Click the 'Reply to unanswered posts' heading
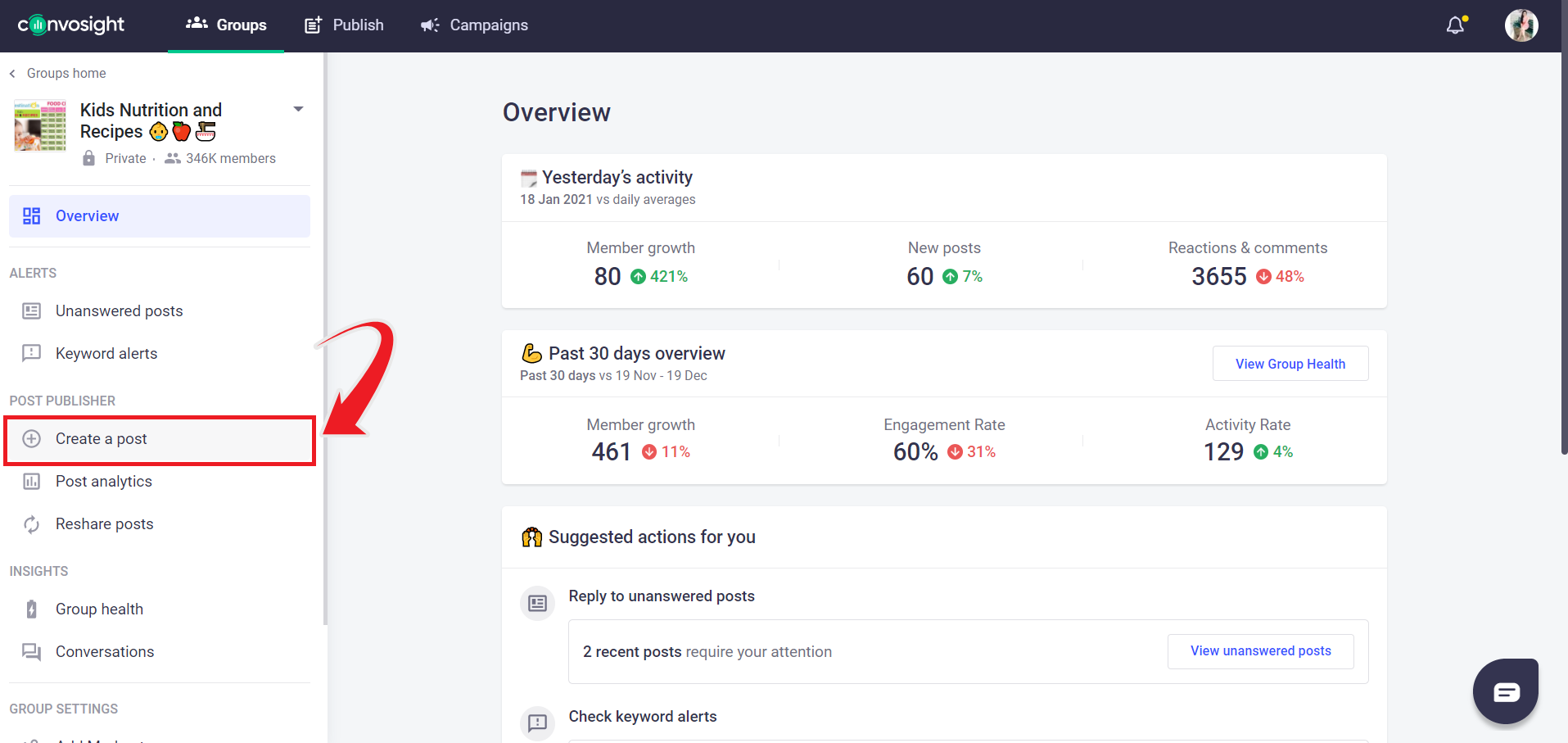 pos(662,596)
